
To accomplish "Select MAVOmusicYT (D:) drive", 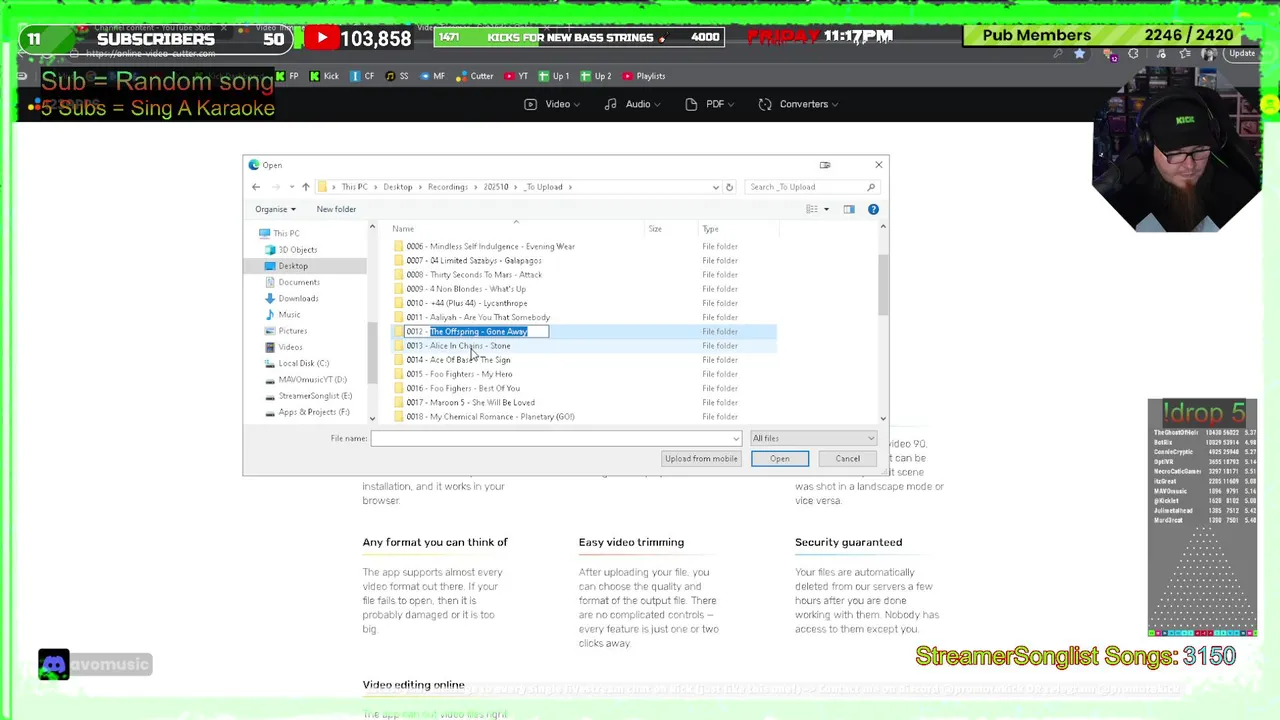I will pyautogui.click(x=312, y=379).
